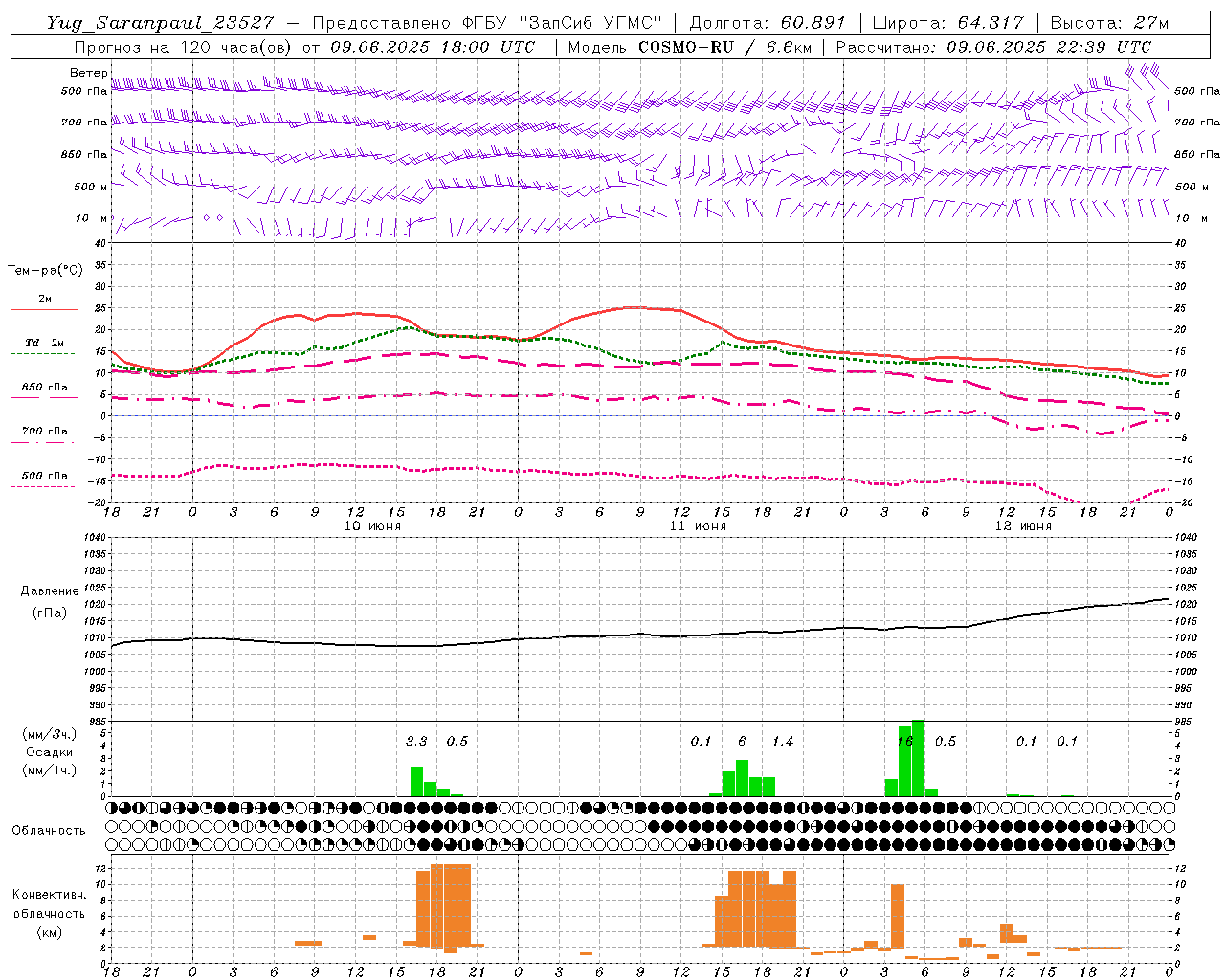Select the start time 09.06.2025 18:00 UTC

click(x=433, y=47)
